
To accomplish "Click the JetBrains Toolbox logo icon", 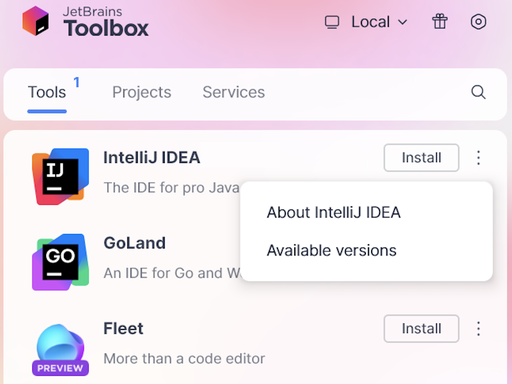I will coord(36,21).
